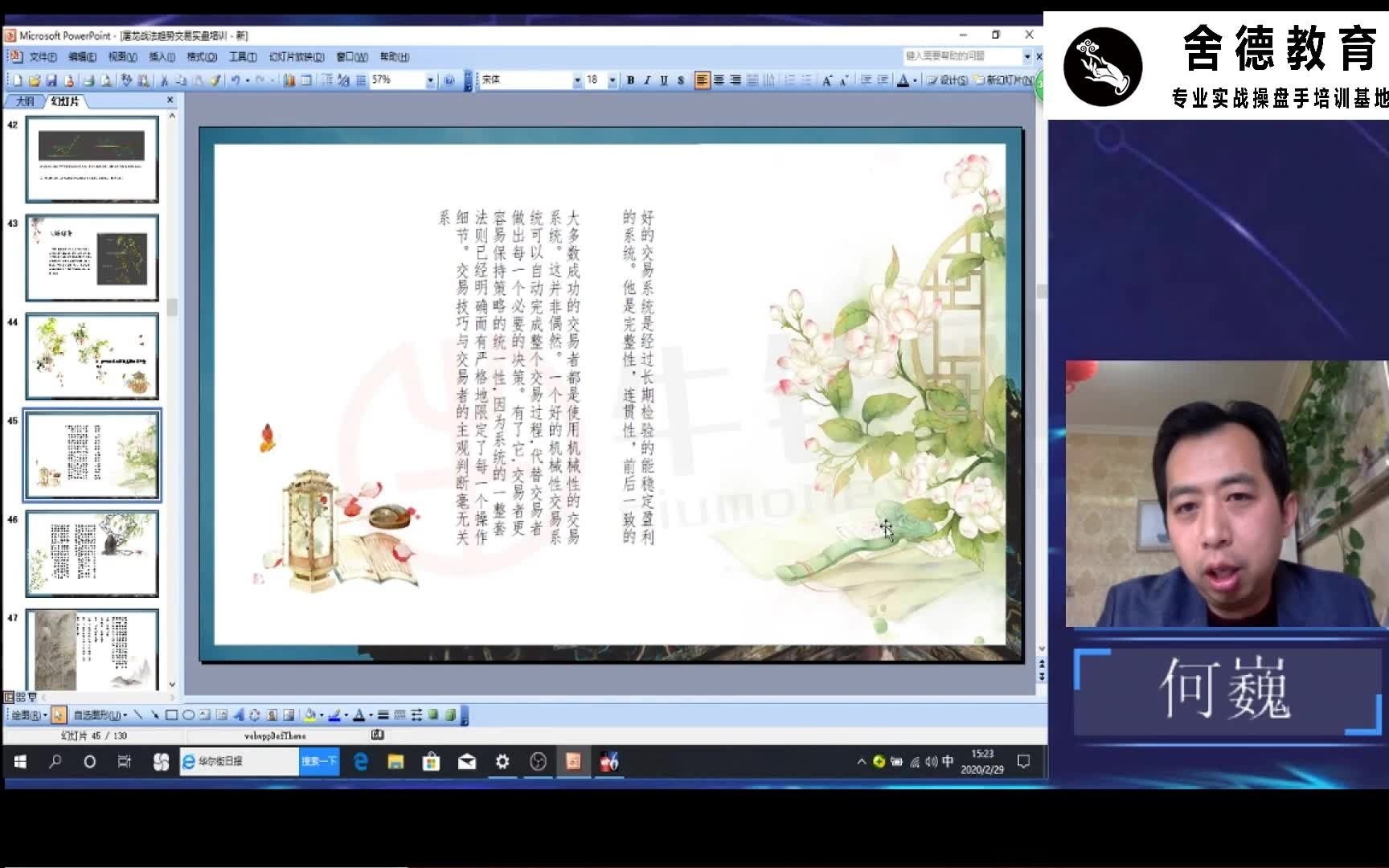Click the Dash Style icon in the drawing toolbar
1389x868 pixels.
tap(399, 715)
